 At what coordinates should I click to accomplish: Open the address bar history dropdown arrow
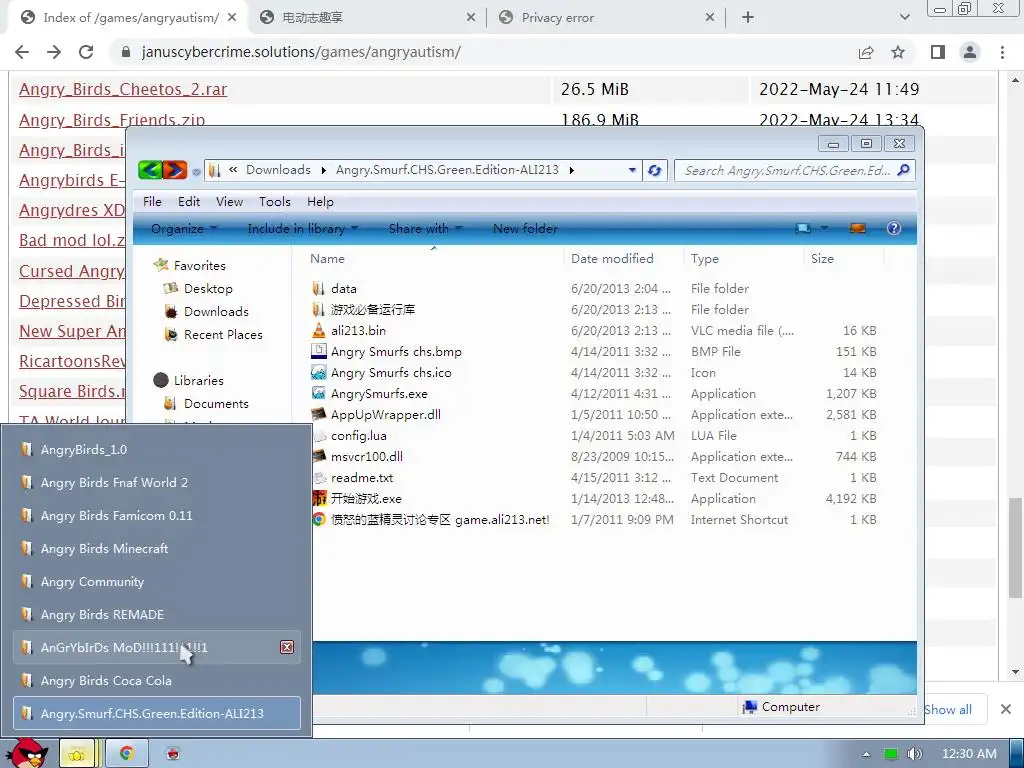click(632, 170)
